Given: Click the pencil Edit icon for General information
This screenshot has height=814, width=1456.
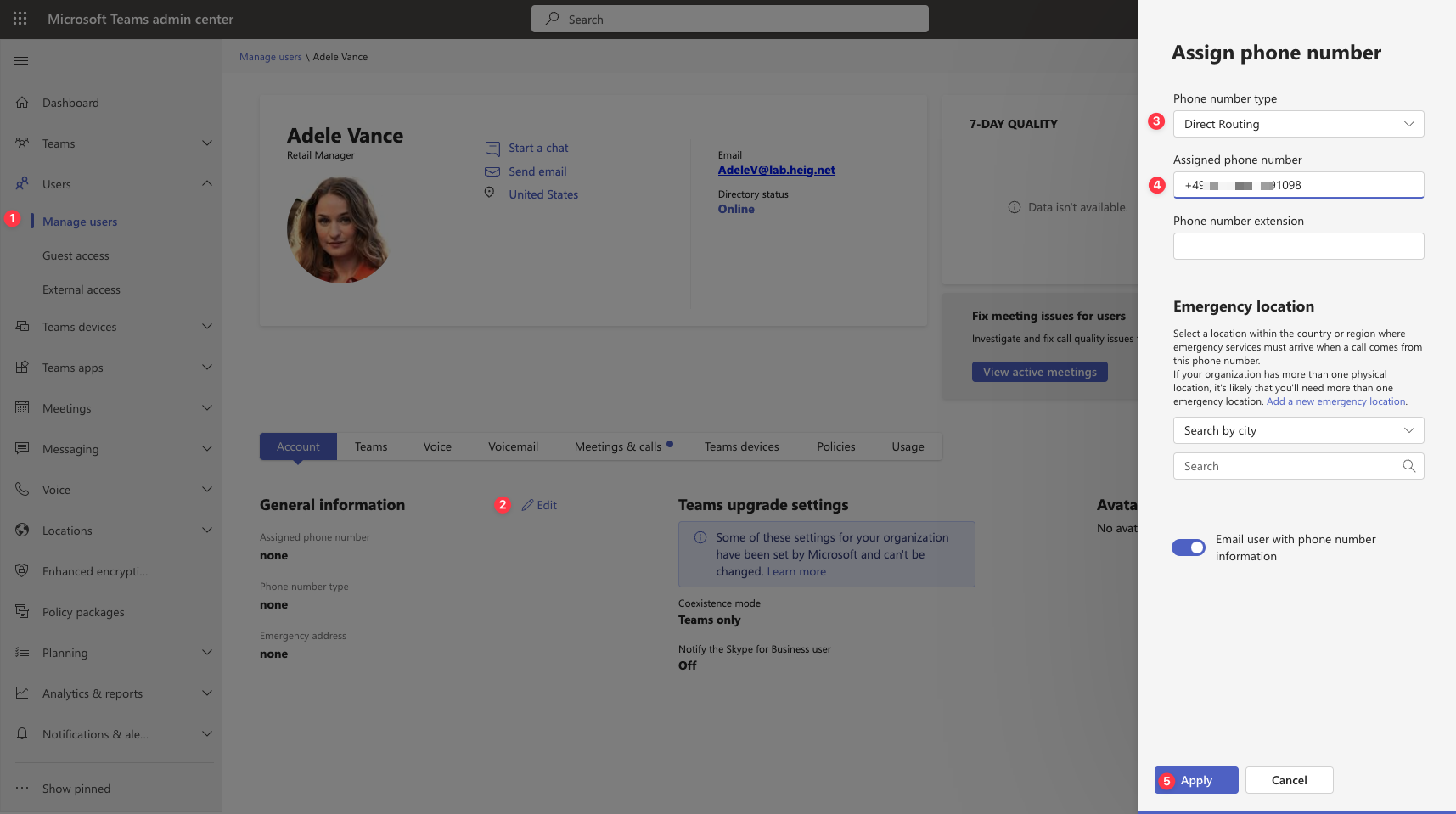Looking at the screenshot, I should (x=527, y=505).
